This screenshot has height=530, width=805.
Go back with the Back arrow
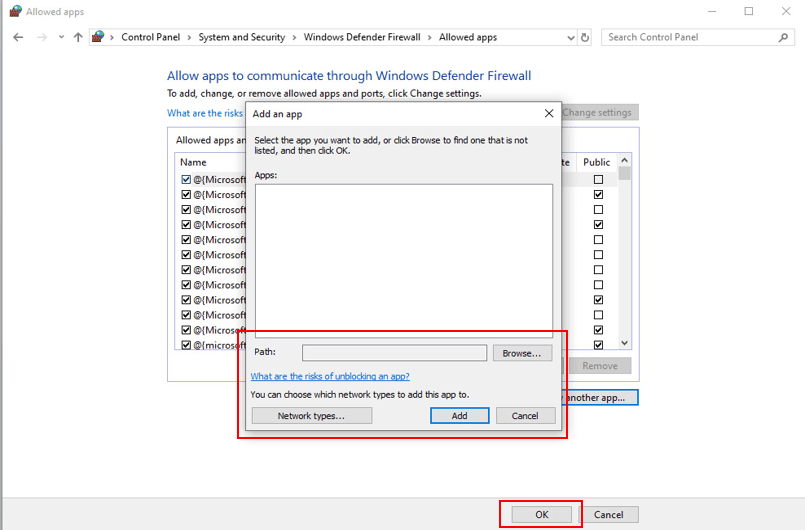click(18, 37)
